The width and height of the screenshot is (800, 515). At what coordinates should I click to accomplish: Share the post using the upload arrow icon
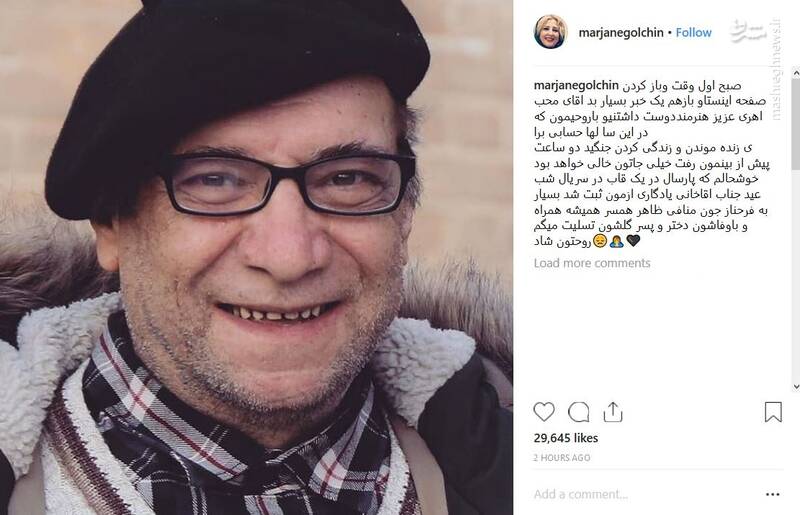pos(613,412)
